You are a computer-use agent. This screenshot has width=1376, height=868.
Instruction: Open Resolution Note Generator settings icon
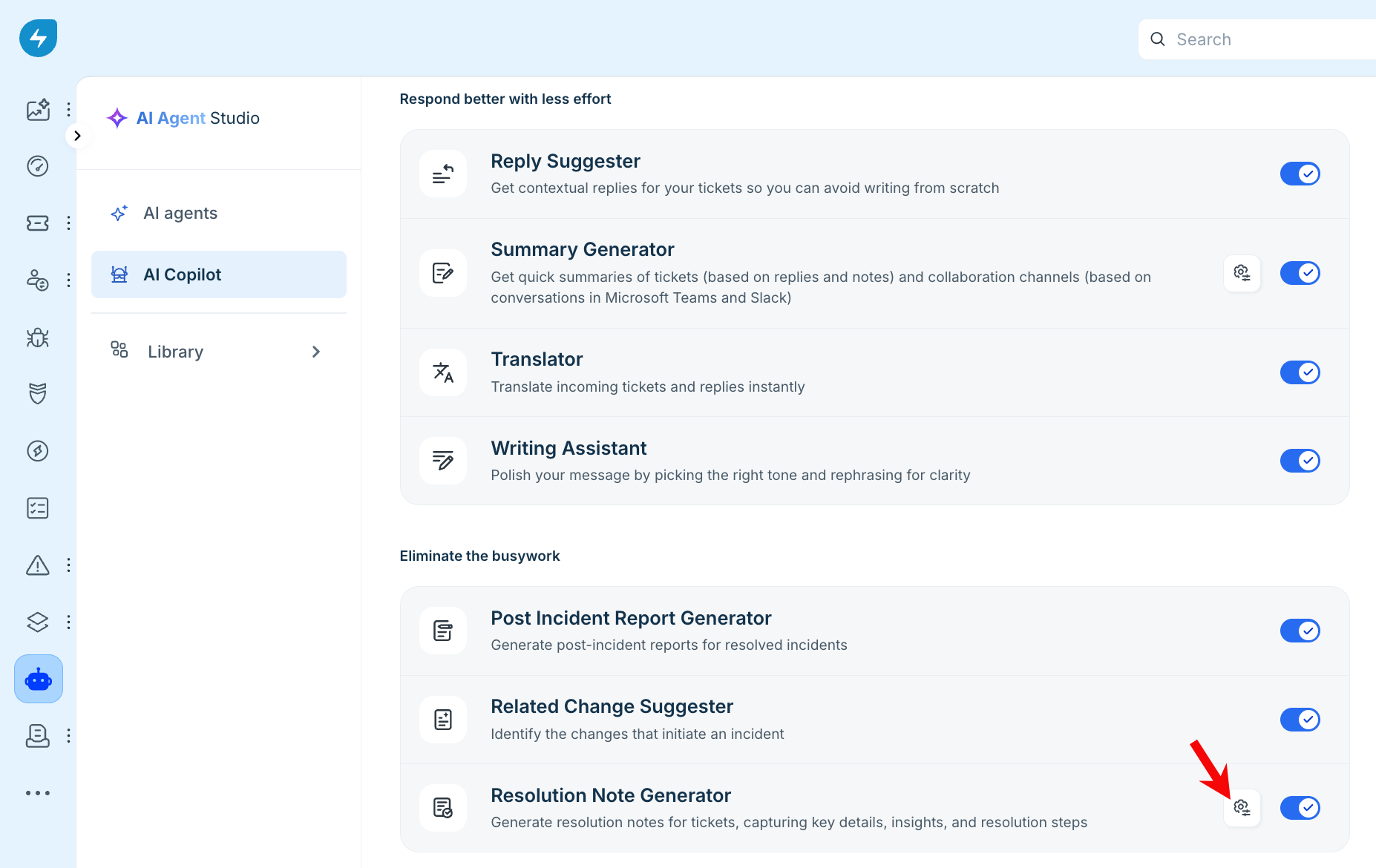pos(1242,807)
